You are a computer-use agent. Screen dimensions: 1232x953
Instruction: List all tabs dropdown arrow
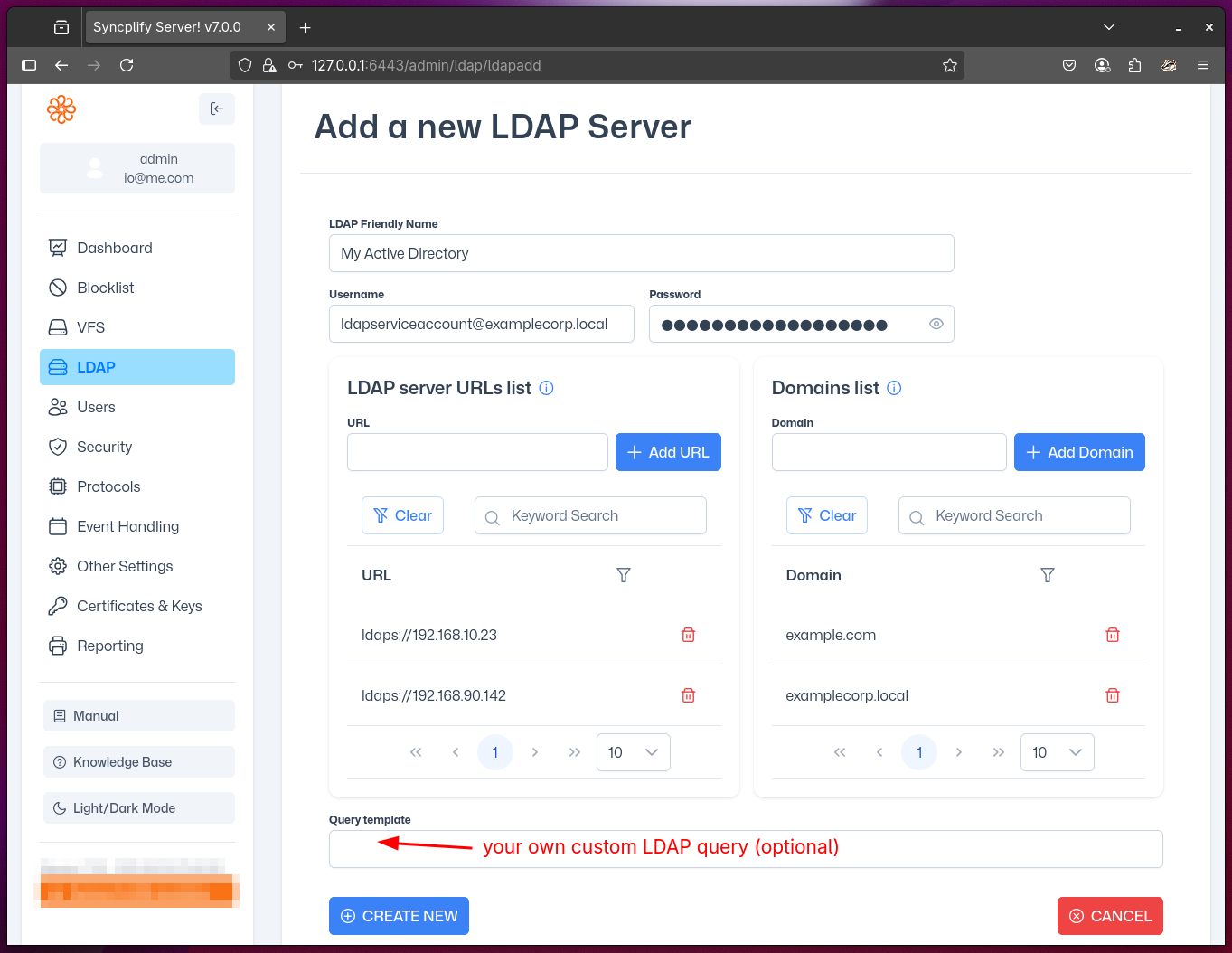coord(1109,27)
